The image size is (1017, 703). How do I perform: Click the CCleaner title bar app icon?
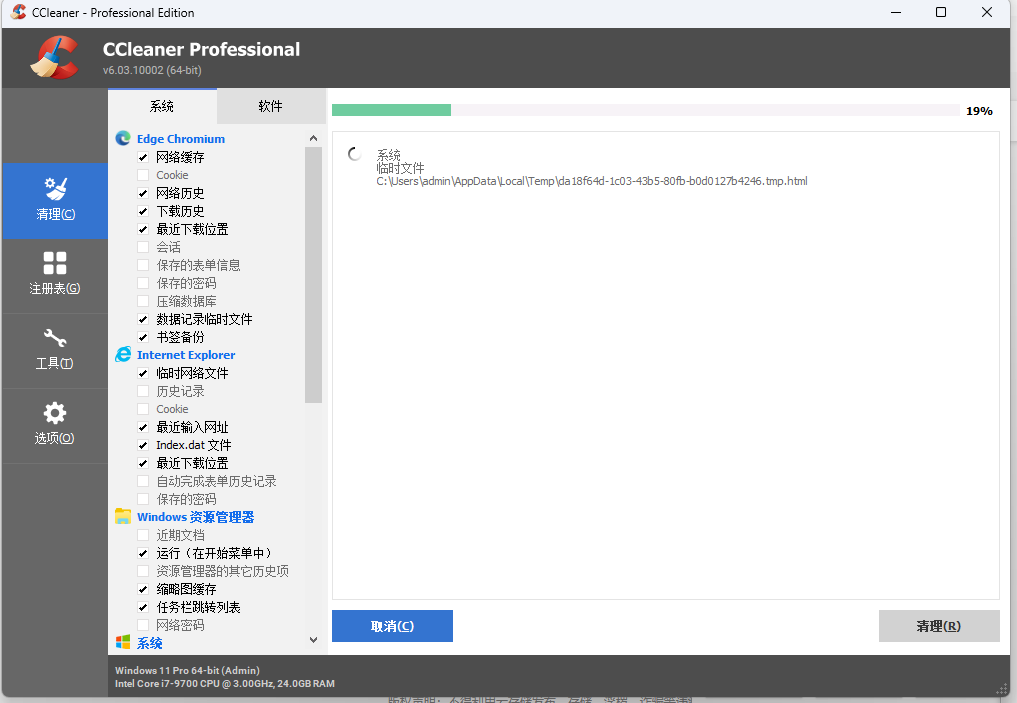point(18,12)
